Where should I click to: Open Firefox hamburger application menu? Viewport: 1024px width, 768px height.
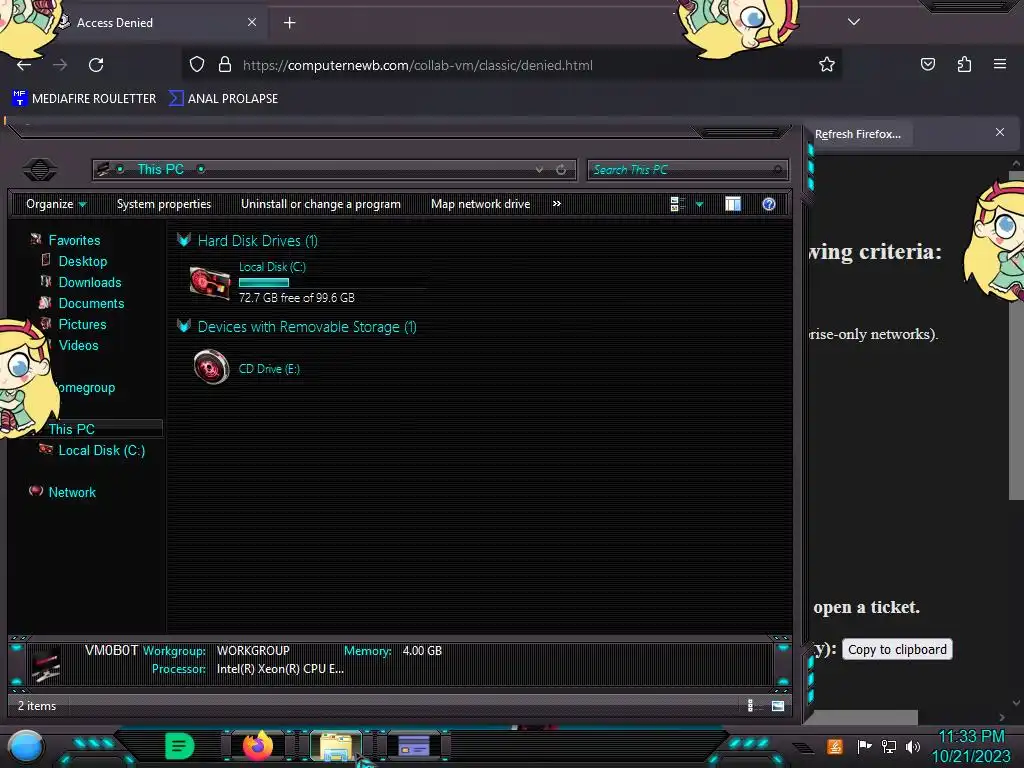coord(1000,64)
